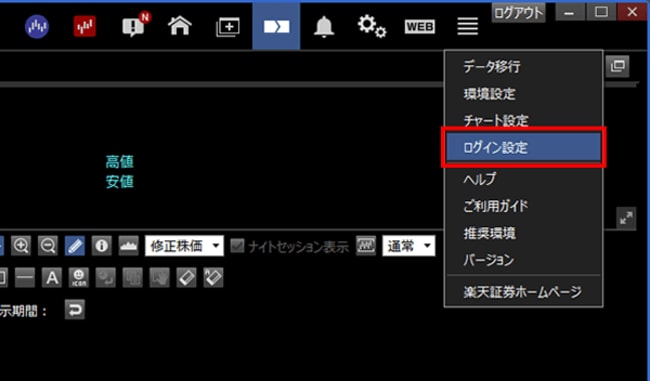Click the erase-all eraser icon
This screenshot has width=650, height=381.
click(x=213, y=277)
